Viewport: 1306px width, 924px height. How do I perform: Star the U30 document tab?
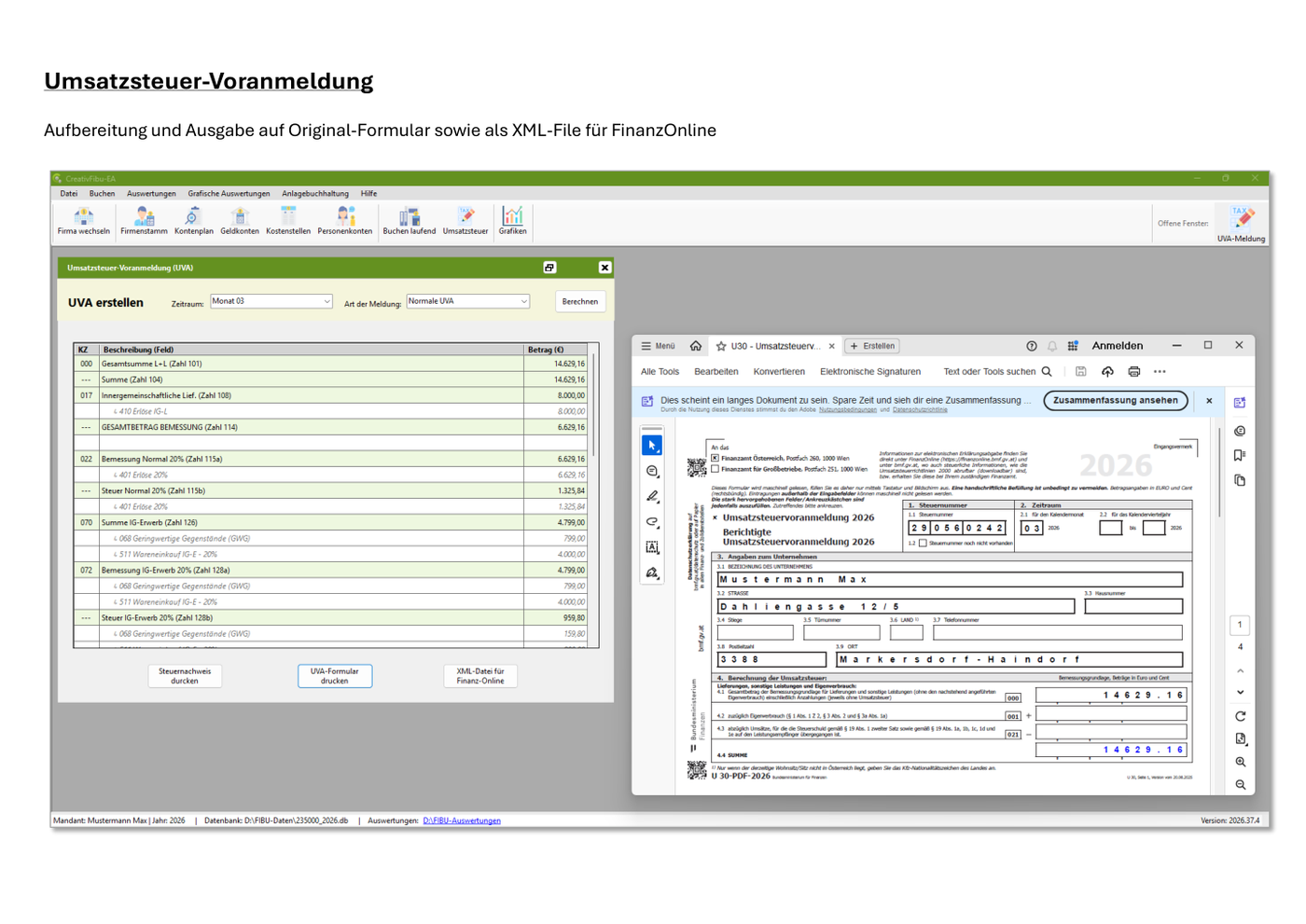tap(721, 346)
